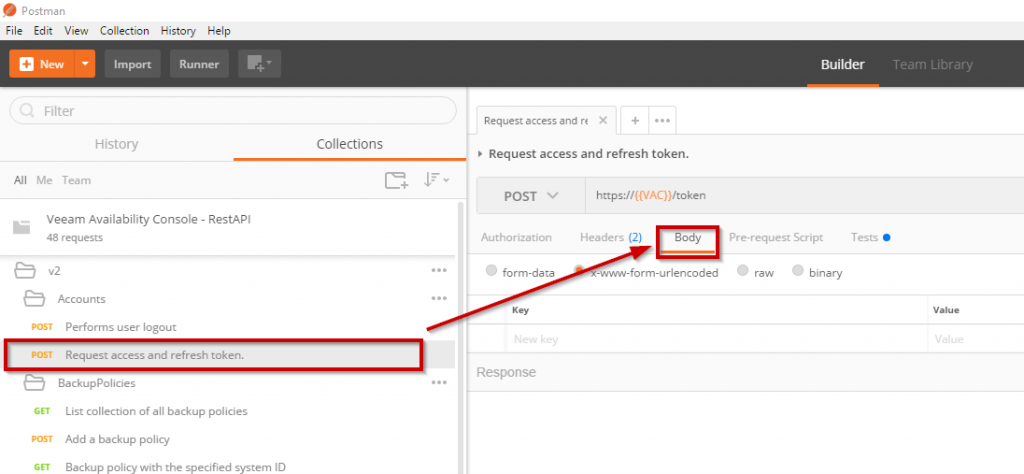Viewport: 1024px width, 474px height.
Task: Click the request URL field
Action: pyautogui.click(x=805, y=195)
